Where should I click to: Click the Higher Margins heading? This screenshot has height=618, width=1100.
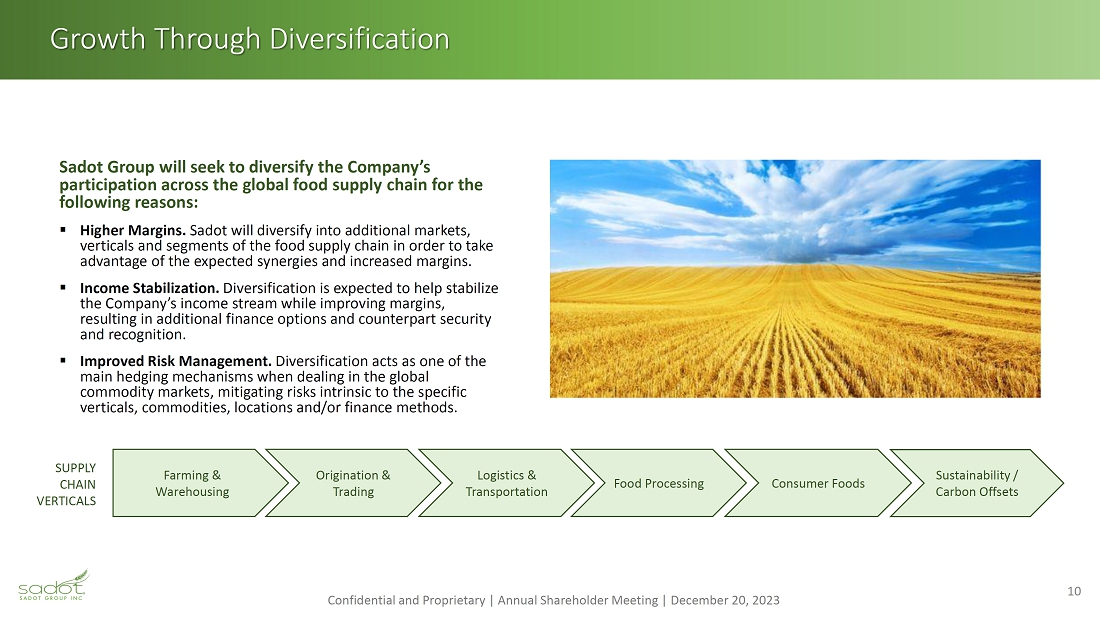[133, 230]
